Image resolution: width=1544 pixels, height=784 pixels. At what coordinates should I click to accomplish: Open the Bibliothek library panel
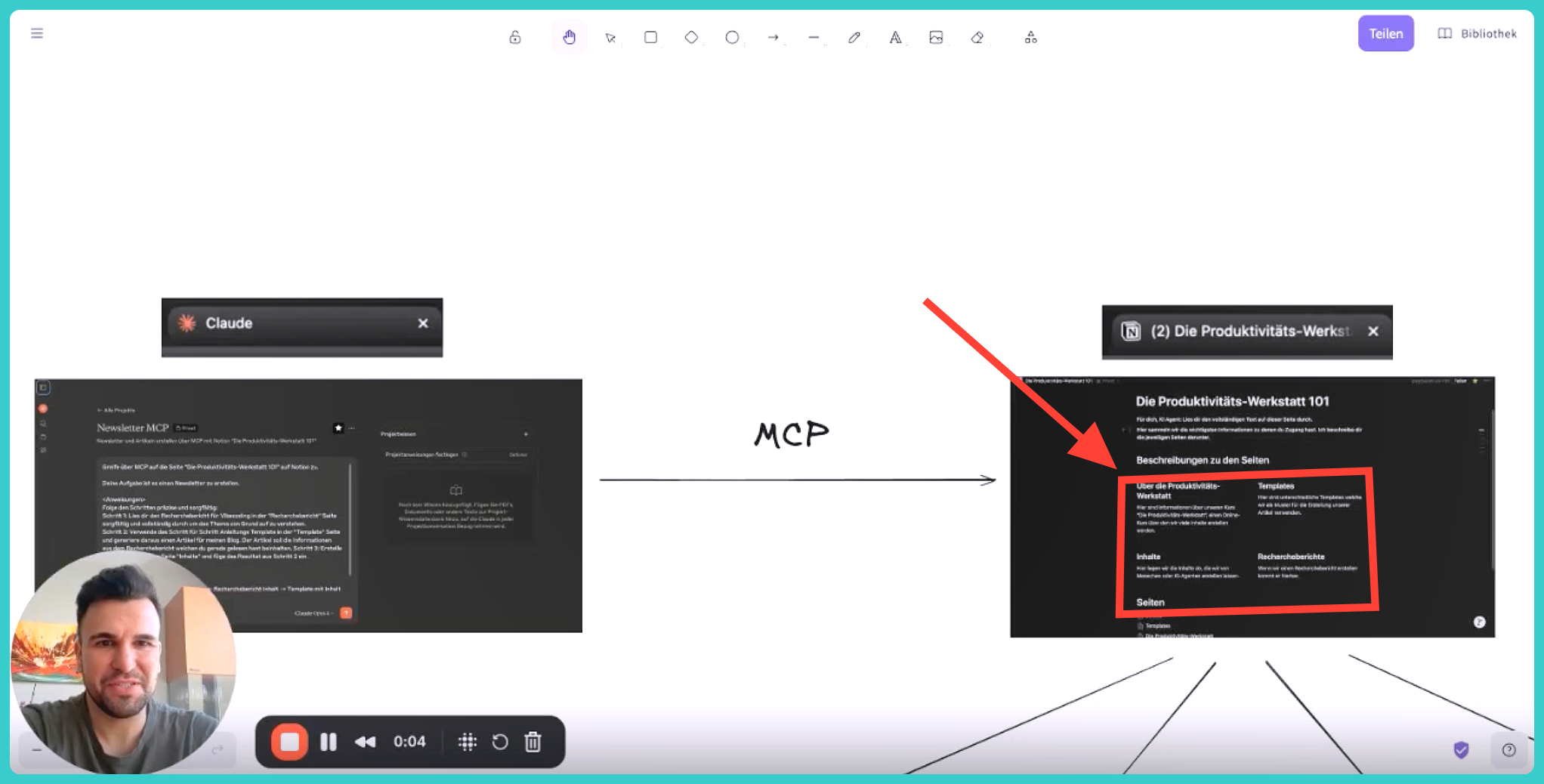pos(1477,33)
